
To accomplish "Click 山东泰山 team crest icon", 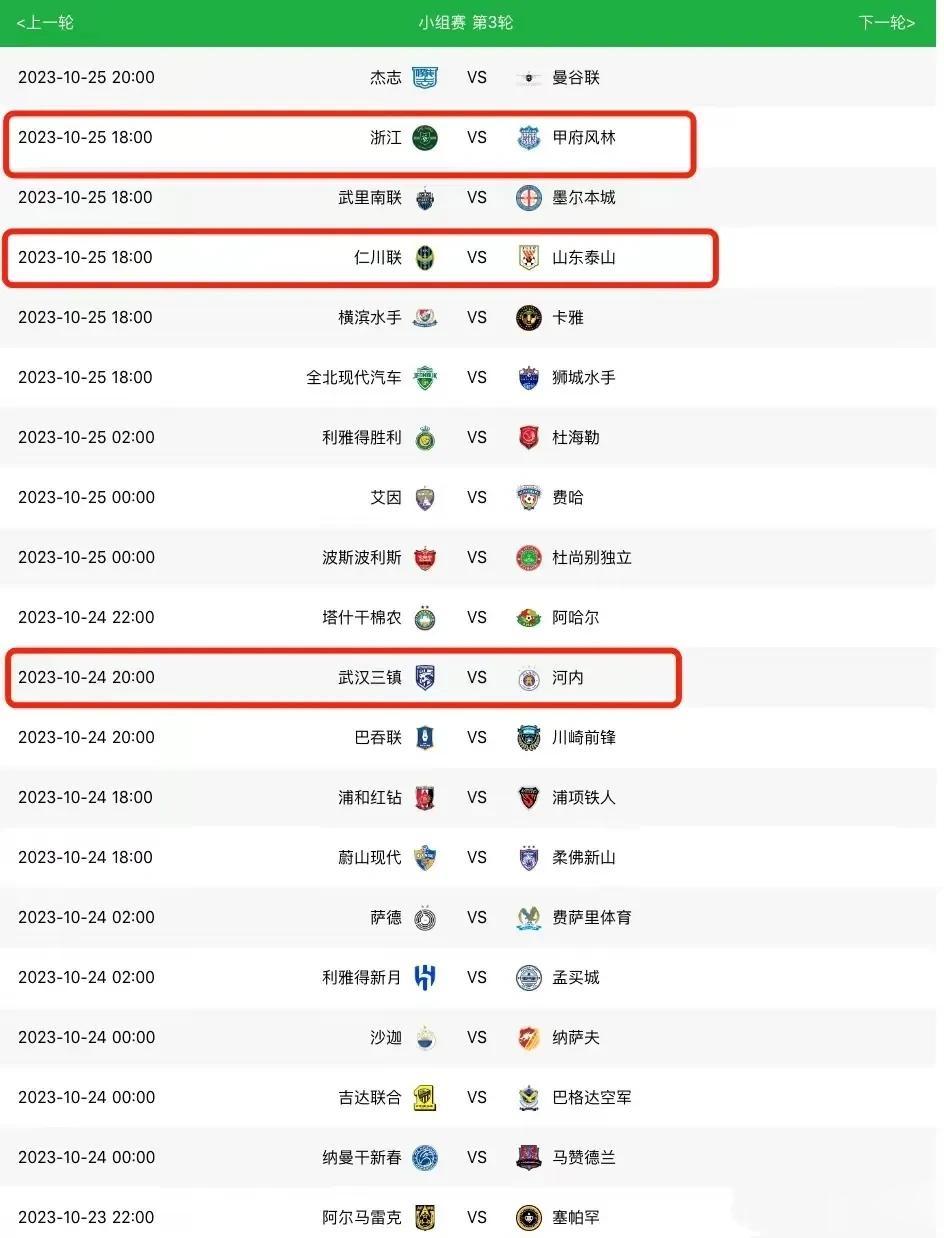I will click(529, 257).
